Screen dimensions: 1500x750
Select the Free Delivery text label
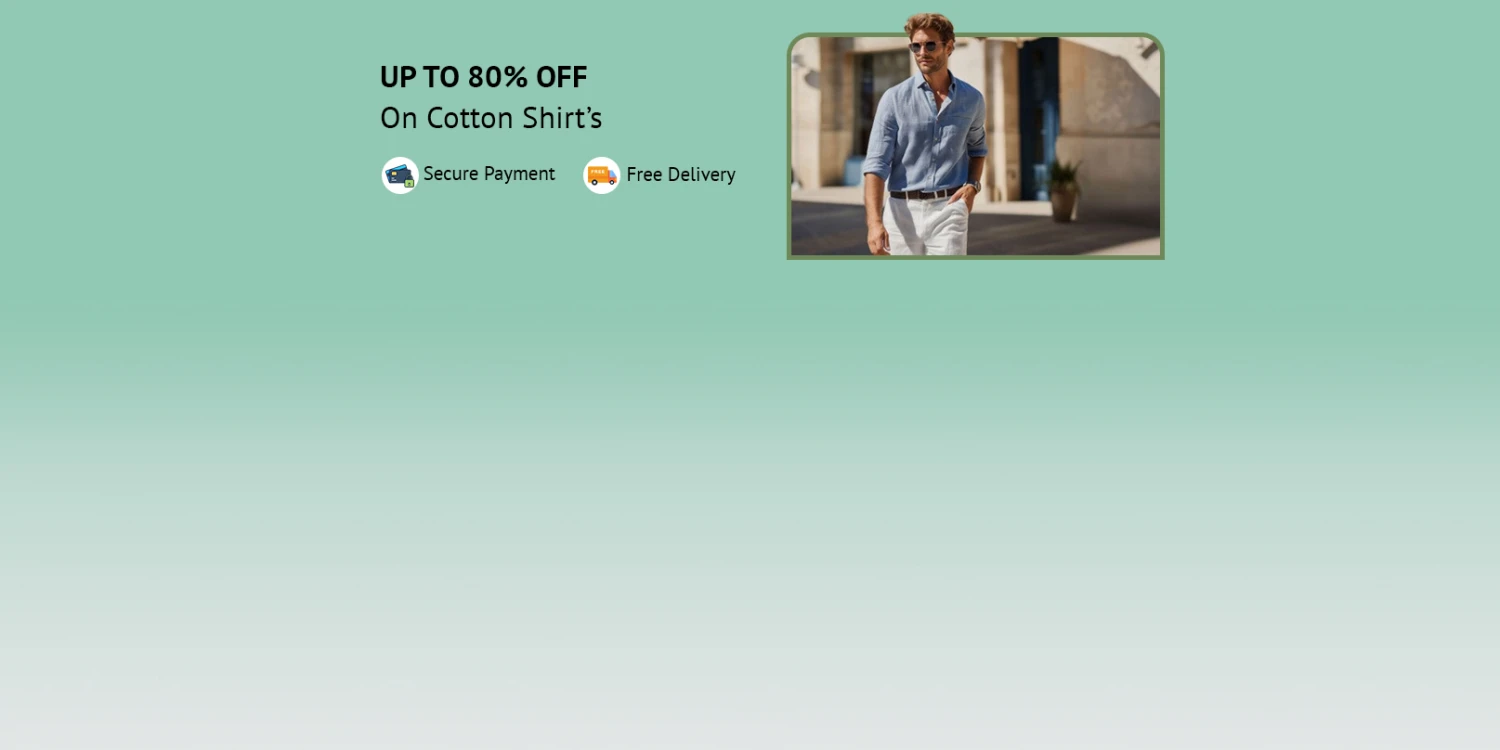coord(681,175)
